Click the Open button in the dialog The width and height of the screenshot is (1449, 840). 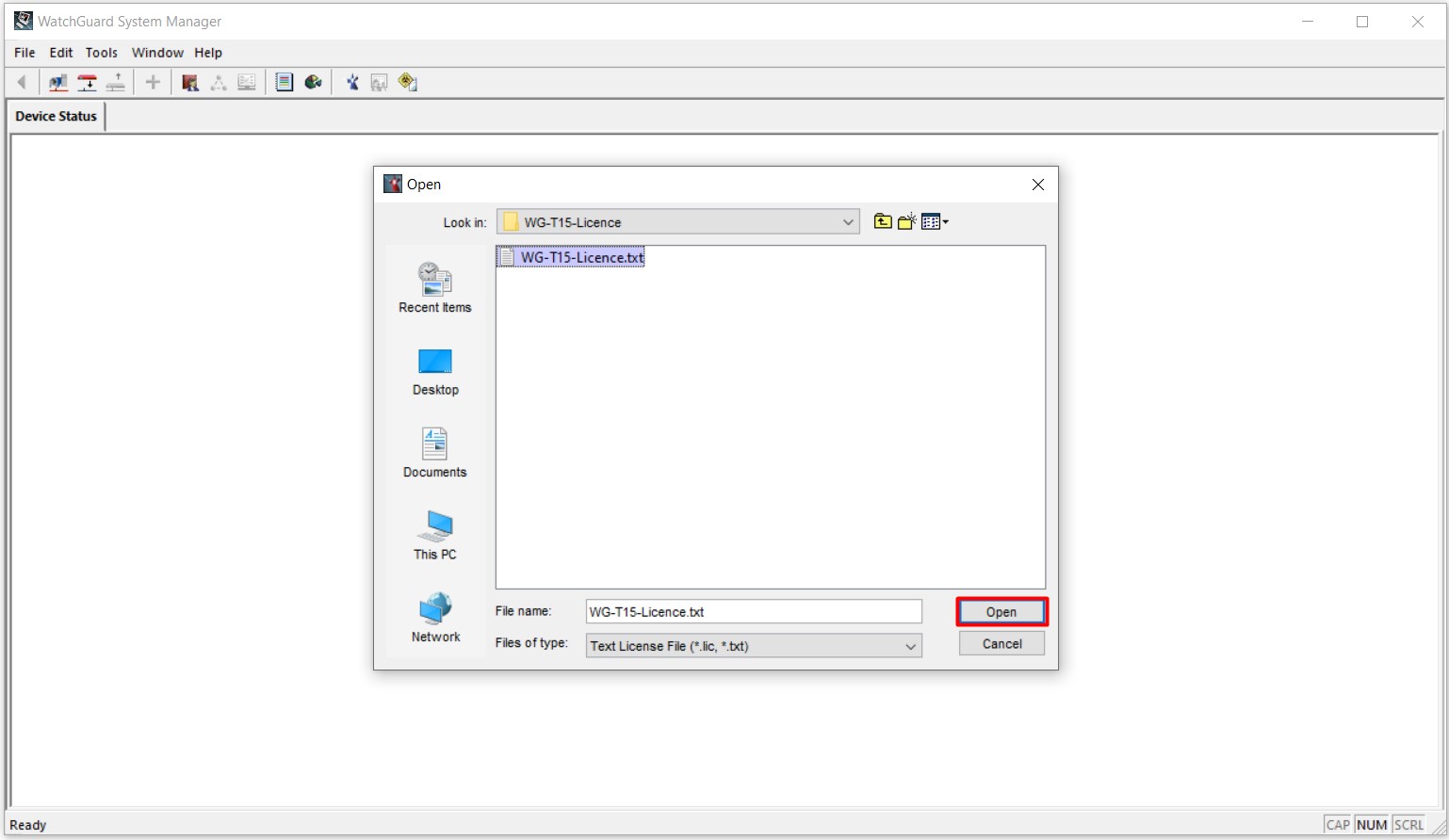pos(1001,612)
